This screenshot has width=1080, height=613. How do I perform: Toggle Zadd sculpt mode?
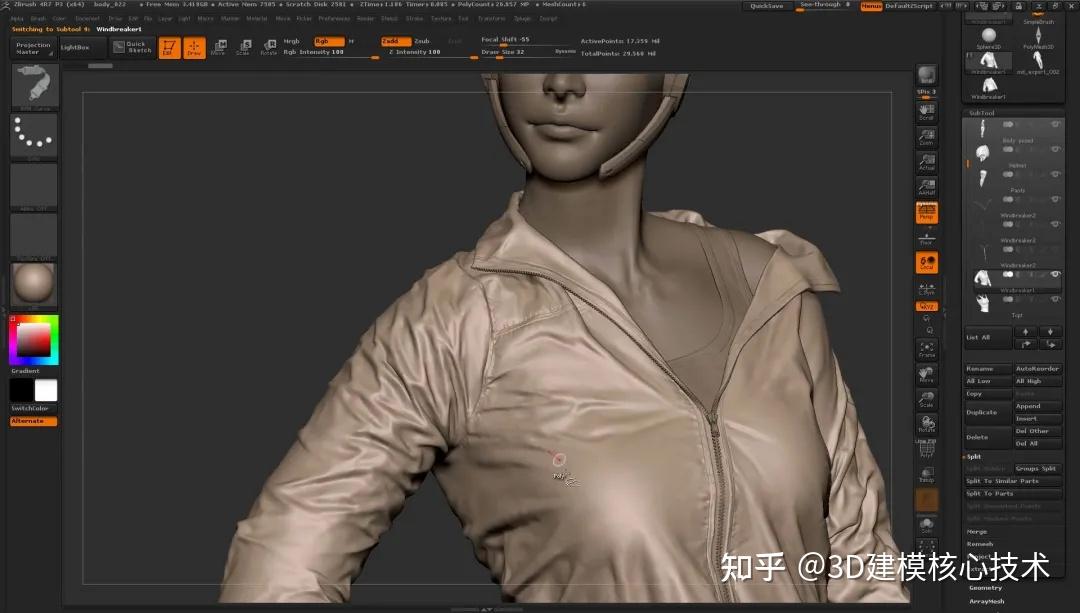click(395, 41)
